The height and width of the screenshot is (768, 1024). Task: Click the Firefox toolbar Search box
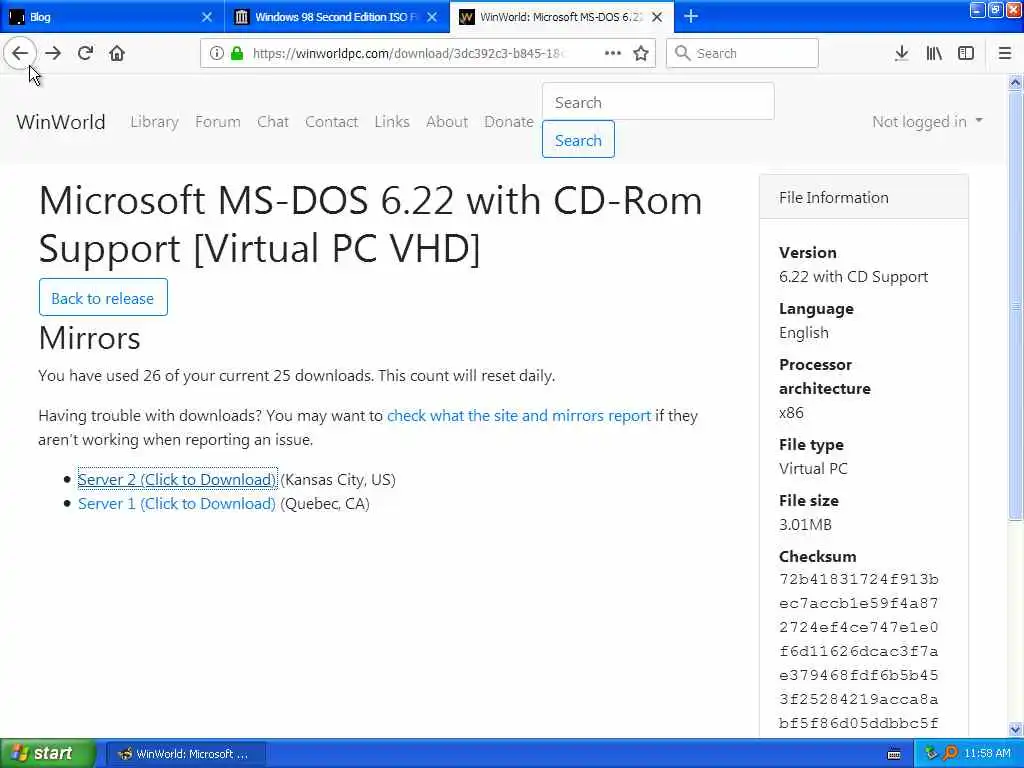(742, 53)
